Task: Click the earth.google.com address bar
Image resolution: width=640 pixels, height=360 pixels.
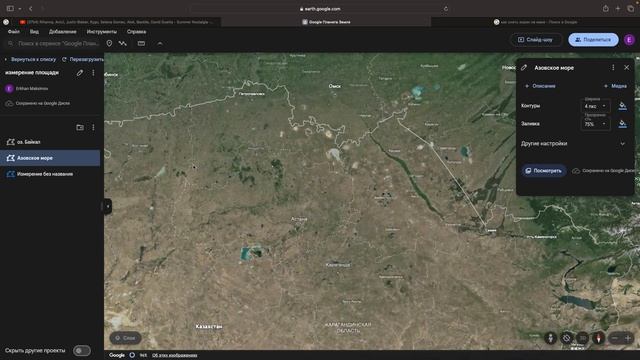Action: click(320, 9)
